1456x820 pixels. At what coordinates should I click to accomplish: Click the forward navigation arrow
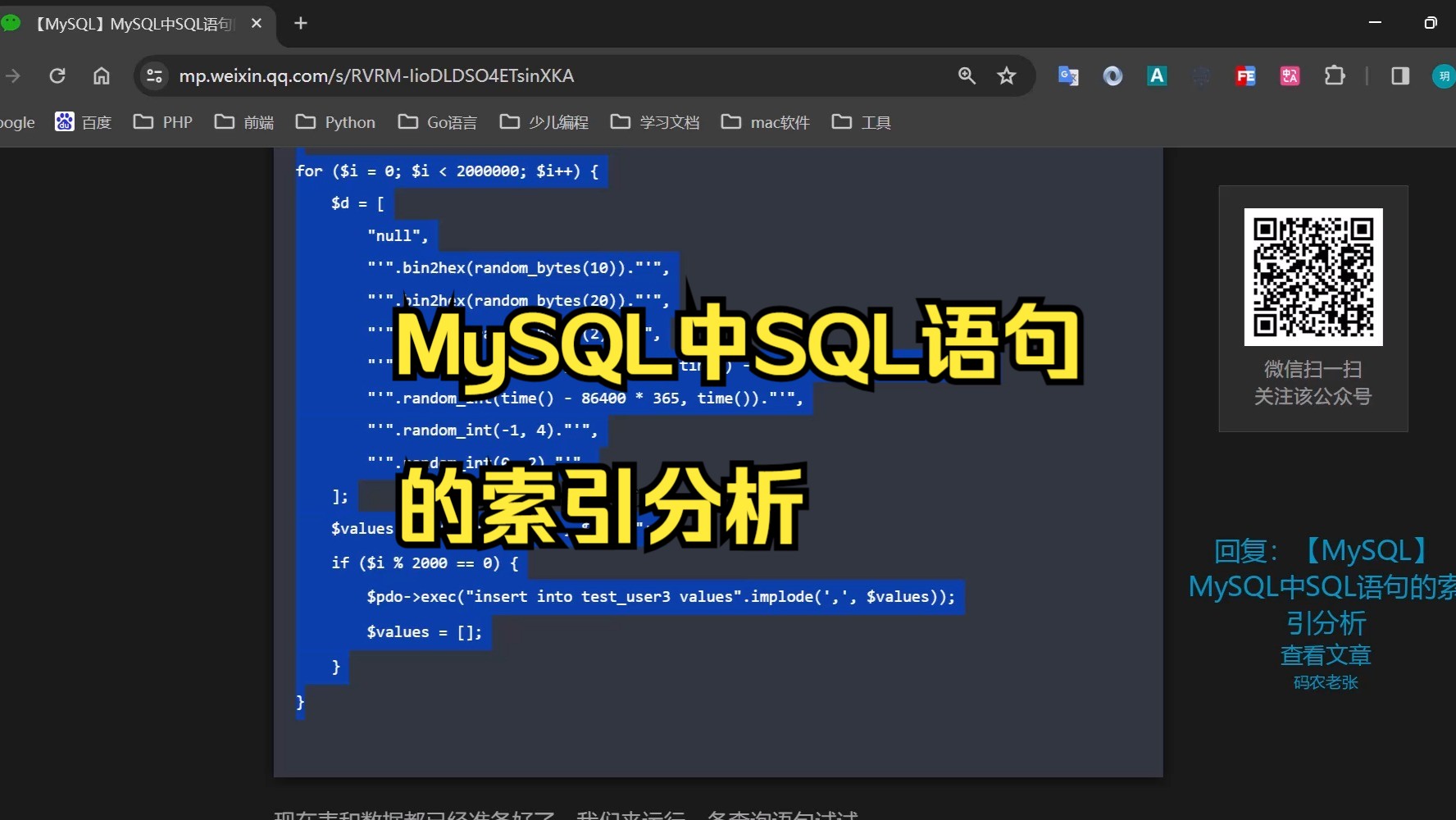pos(13,76)
